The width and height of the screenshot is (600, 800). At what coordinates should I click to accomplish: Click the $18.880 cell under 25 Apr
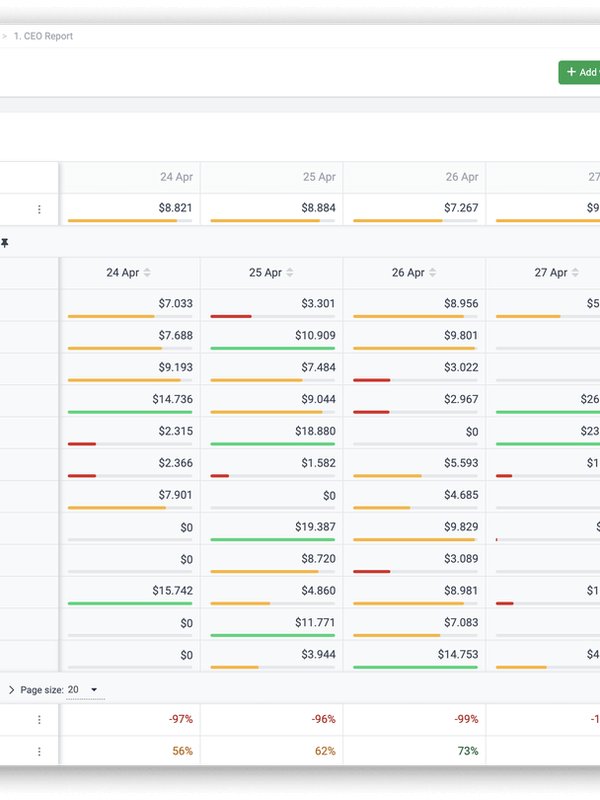pos(272,431)
